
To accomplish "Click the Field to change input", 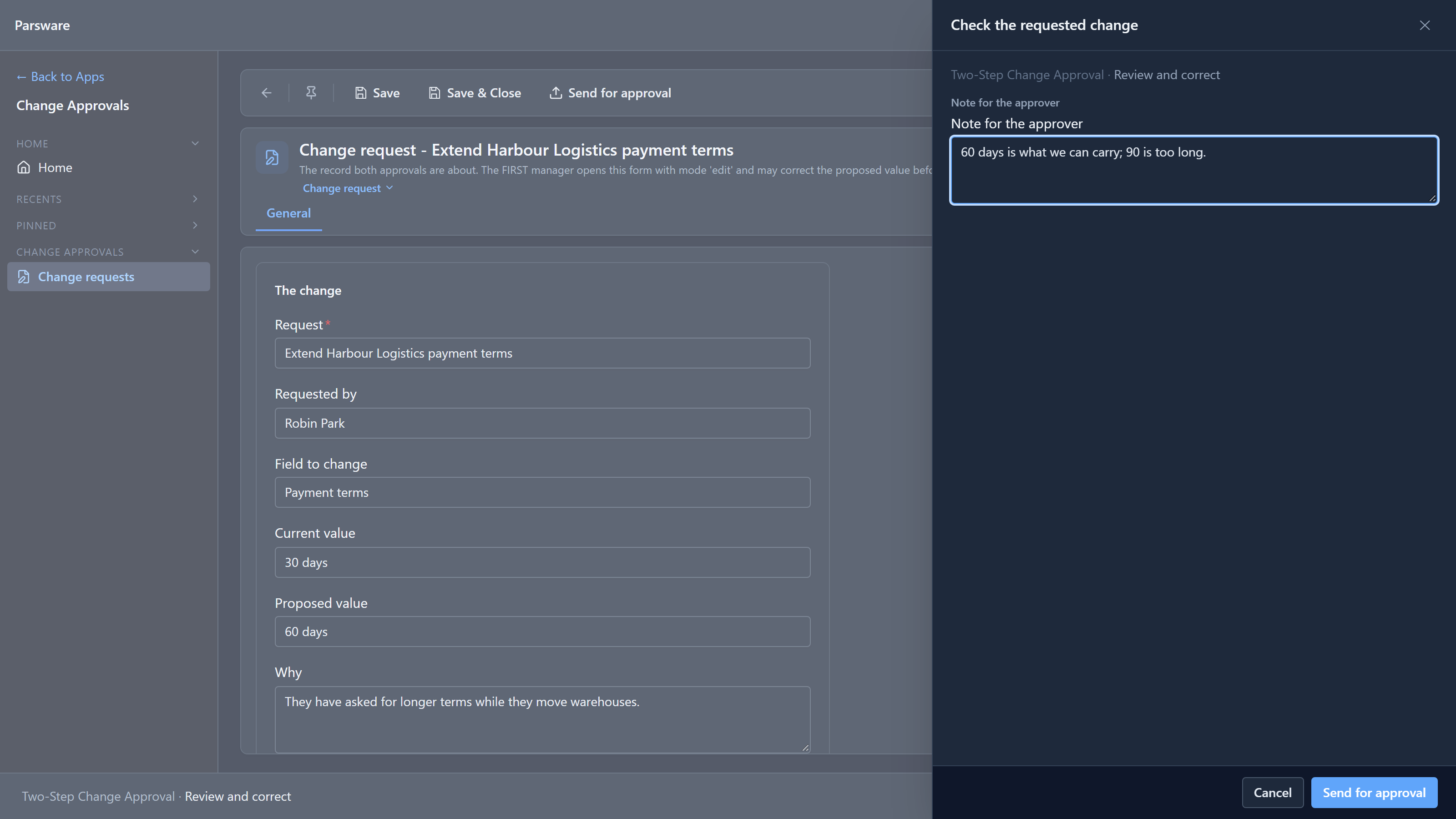I will pyautogui.click(x=542, y=492).
